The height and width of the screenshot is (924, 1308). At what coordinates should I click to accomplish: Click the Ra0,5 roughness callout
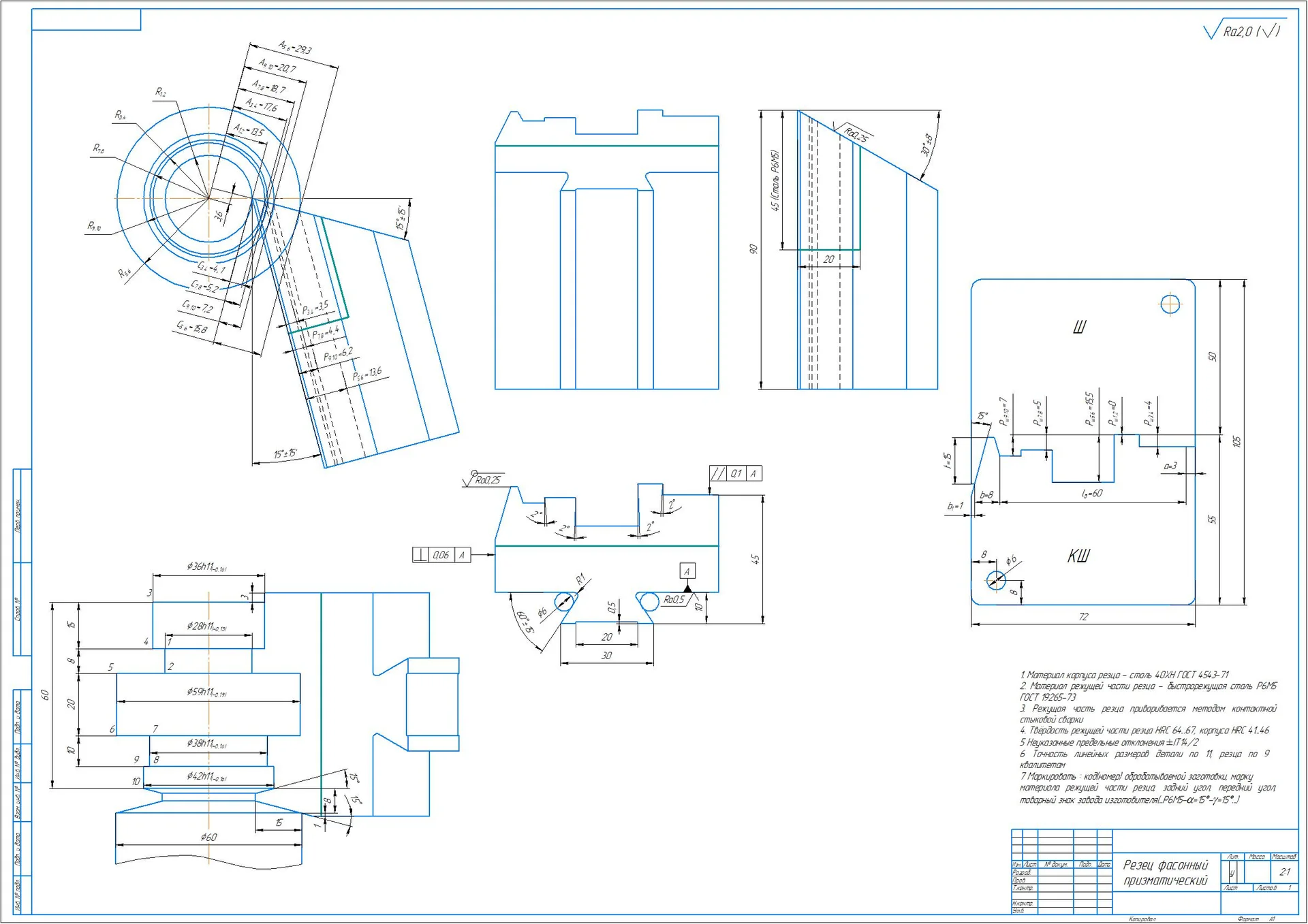coord(674,599)
